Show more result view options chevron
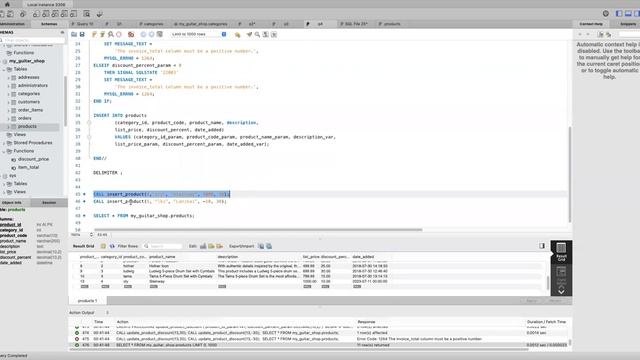This screenshot has width=640, height=360. coord(561,292)
